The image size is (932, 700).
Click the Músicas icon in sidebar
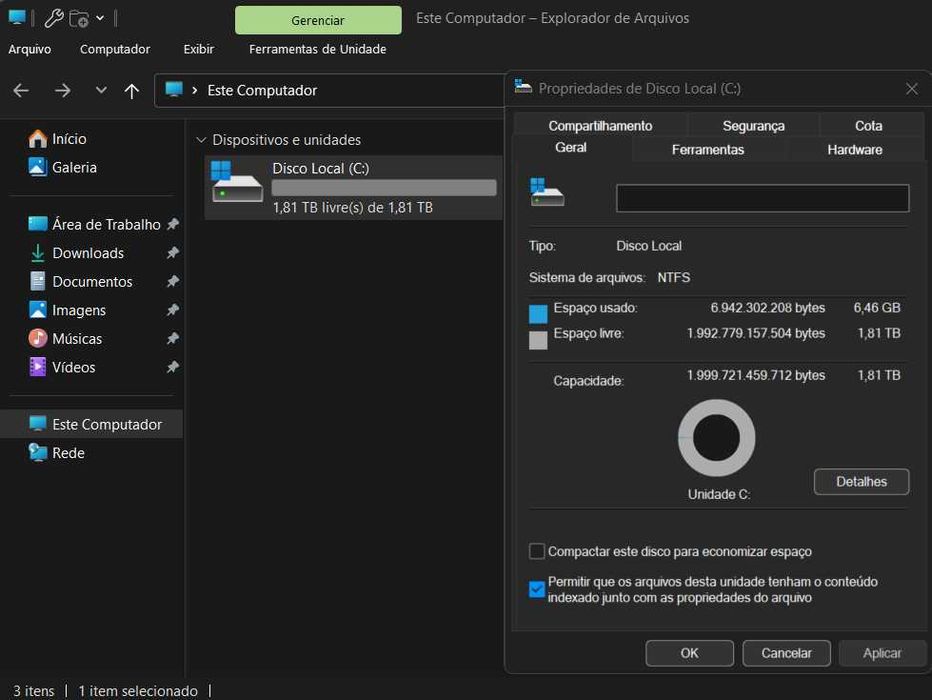37,338
